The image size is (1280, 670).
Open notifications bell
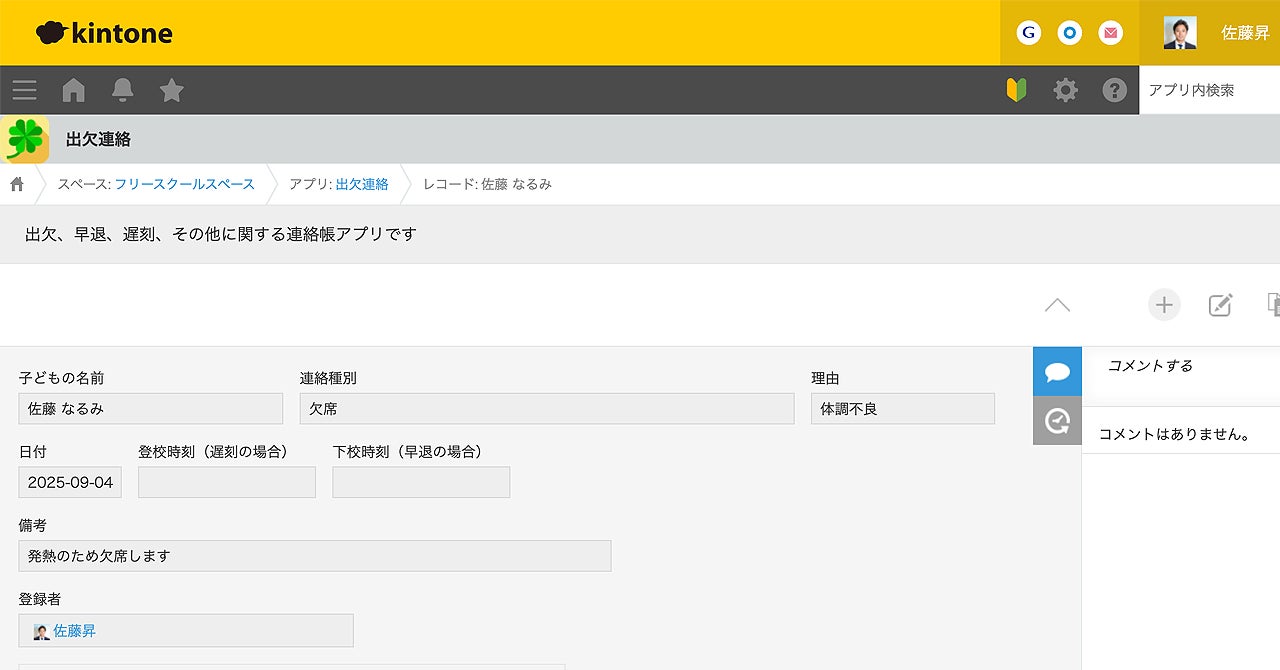123,90
